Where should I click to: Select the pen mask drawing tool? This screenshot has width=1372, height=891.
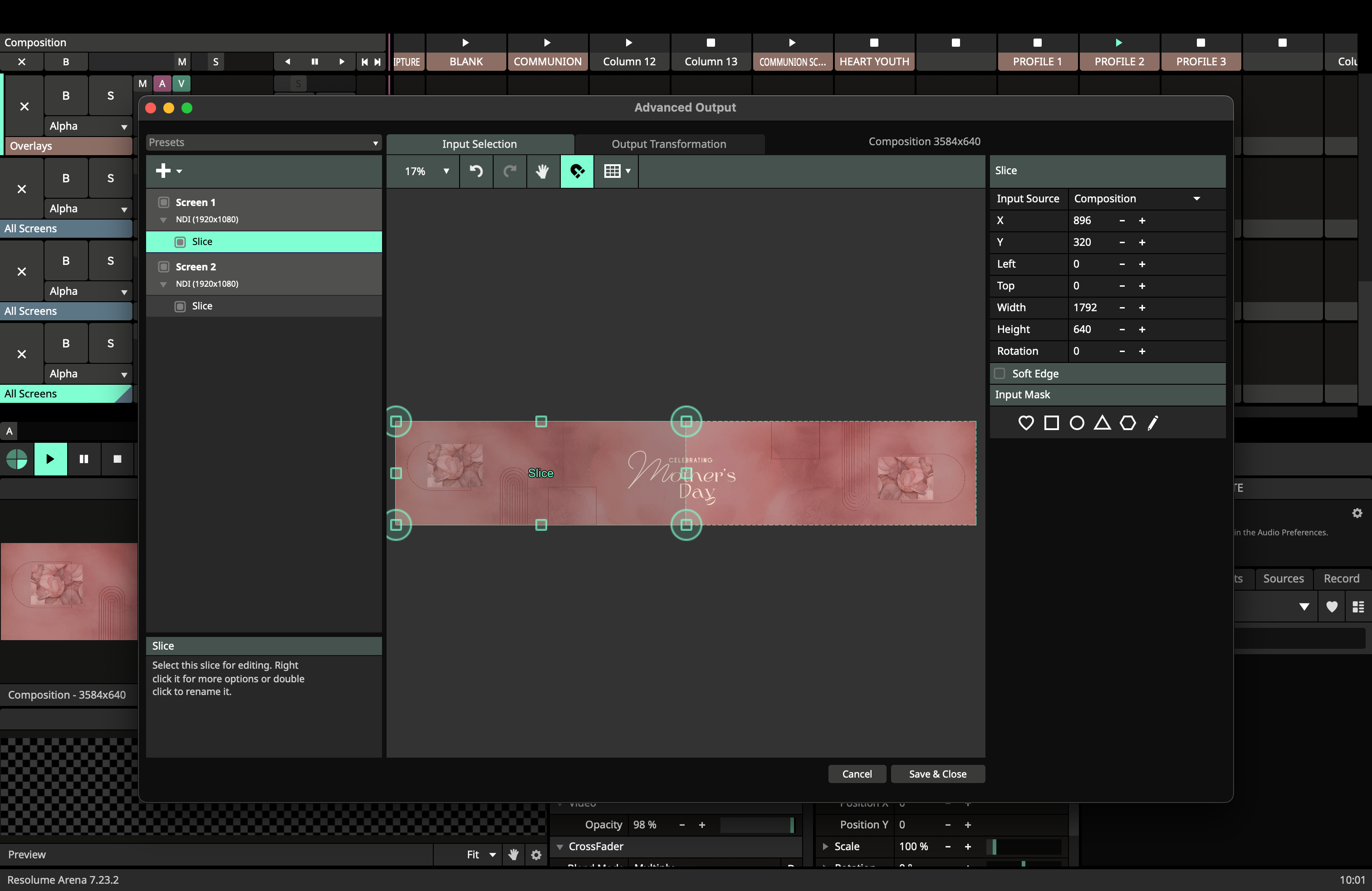tap(1152, 422)
